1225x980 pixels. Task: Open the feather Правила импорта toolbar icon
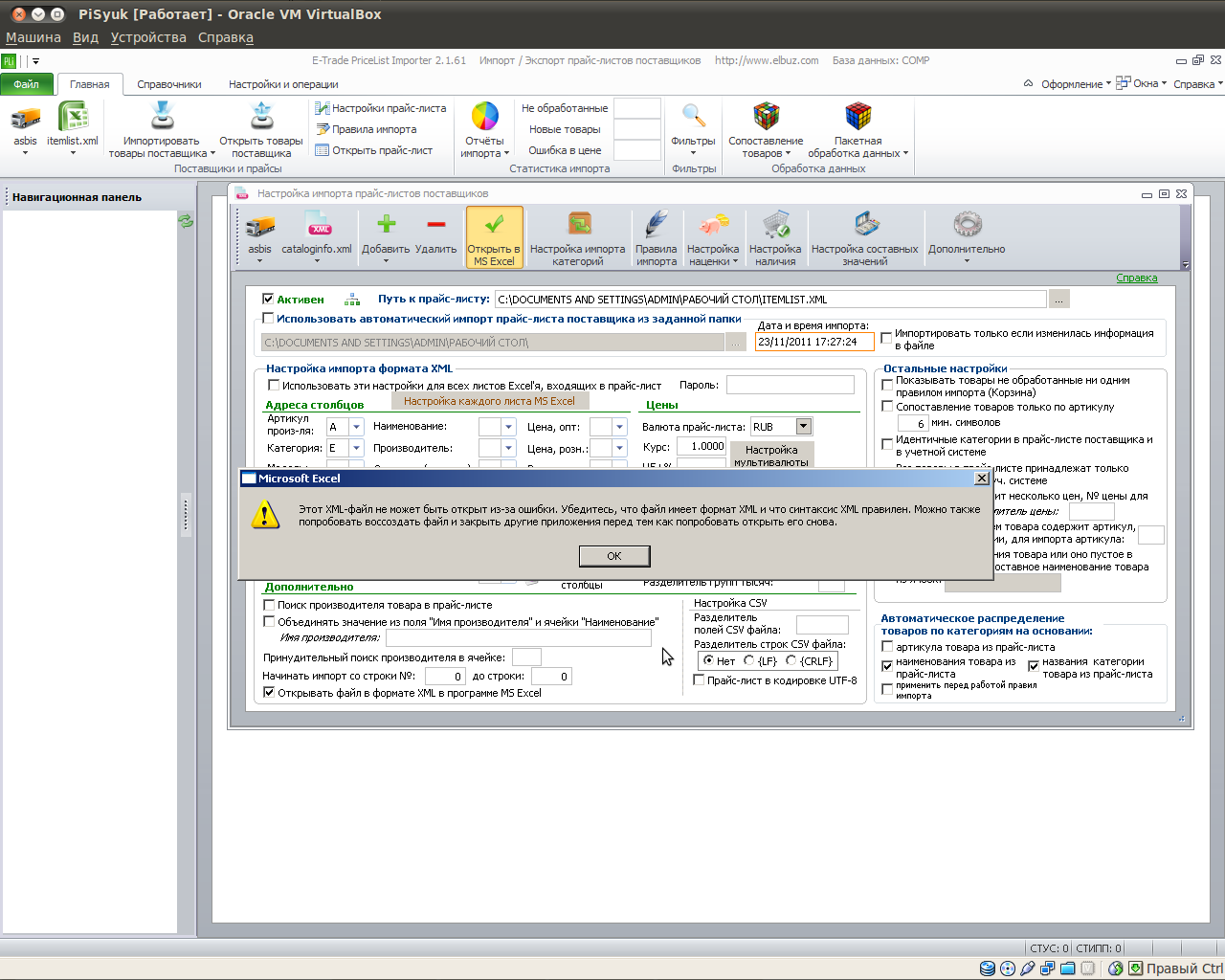click(x=657, y=226)
